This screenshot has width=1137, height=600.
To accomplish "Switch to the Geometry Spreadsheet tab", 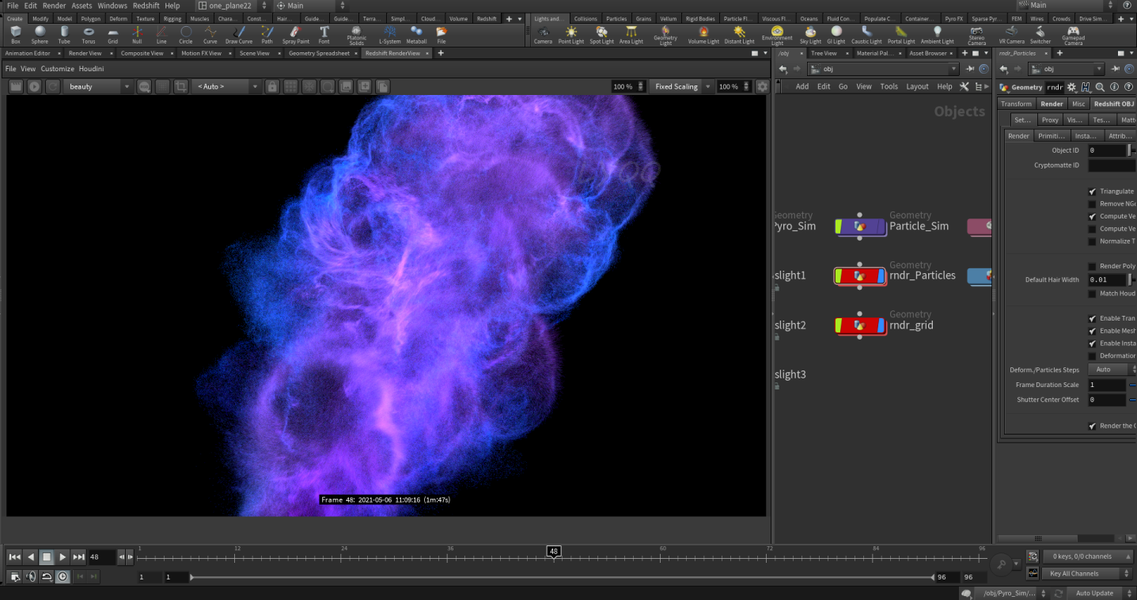I will pos(318,53).
